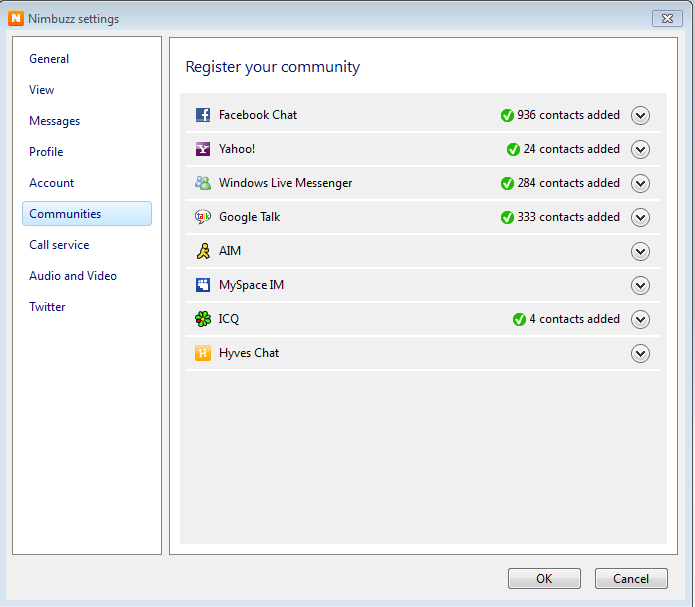This screenshot has height=607, width=695.
Task: Expand the AIM community row
Action: coord(640,251)
